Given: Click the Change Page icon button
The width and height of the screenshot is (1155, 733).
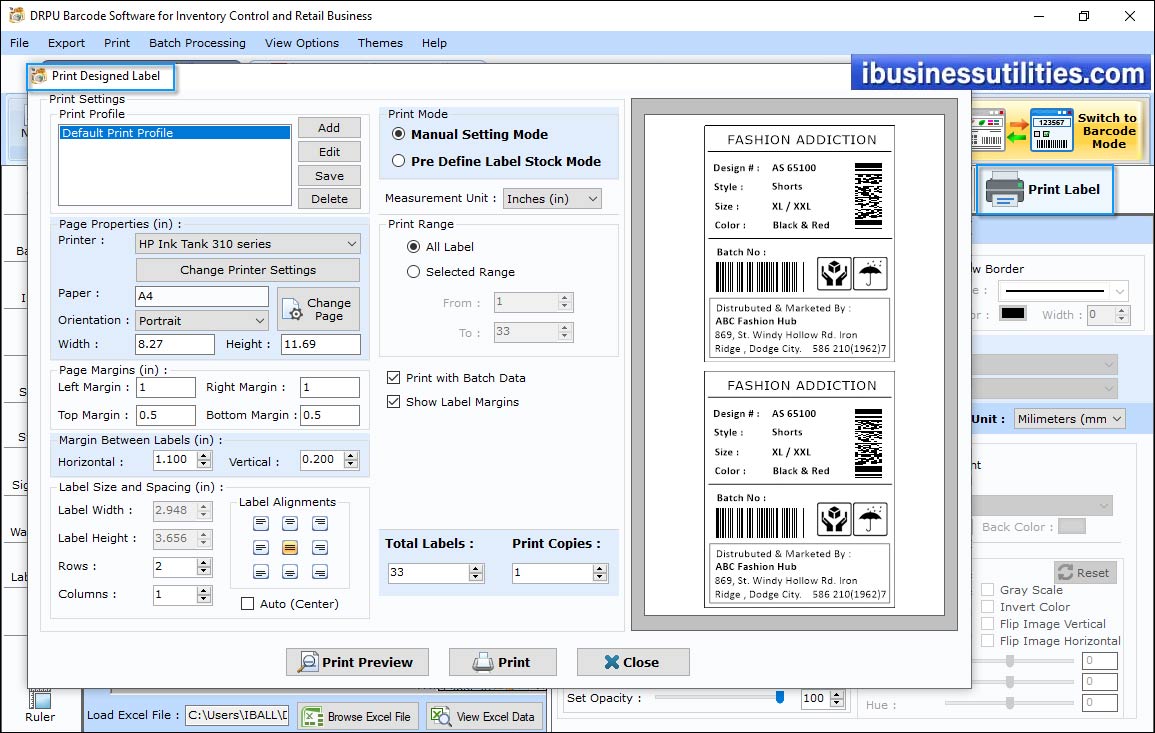Looking at the screenshot, I should coord(318,309).
